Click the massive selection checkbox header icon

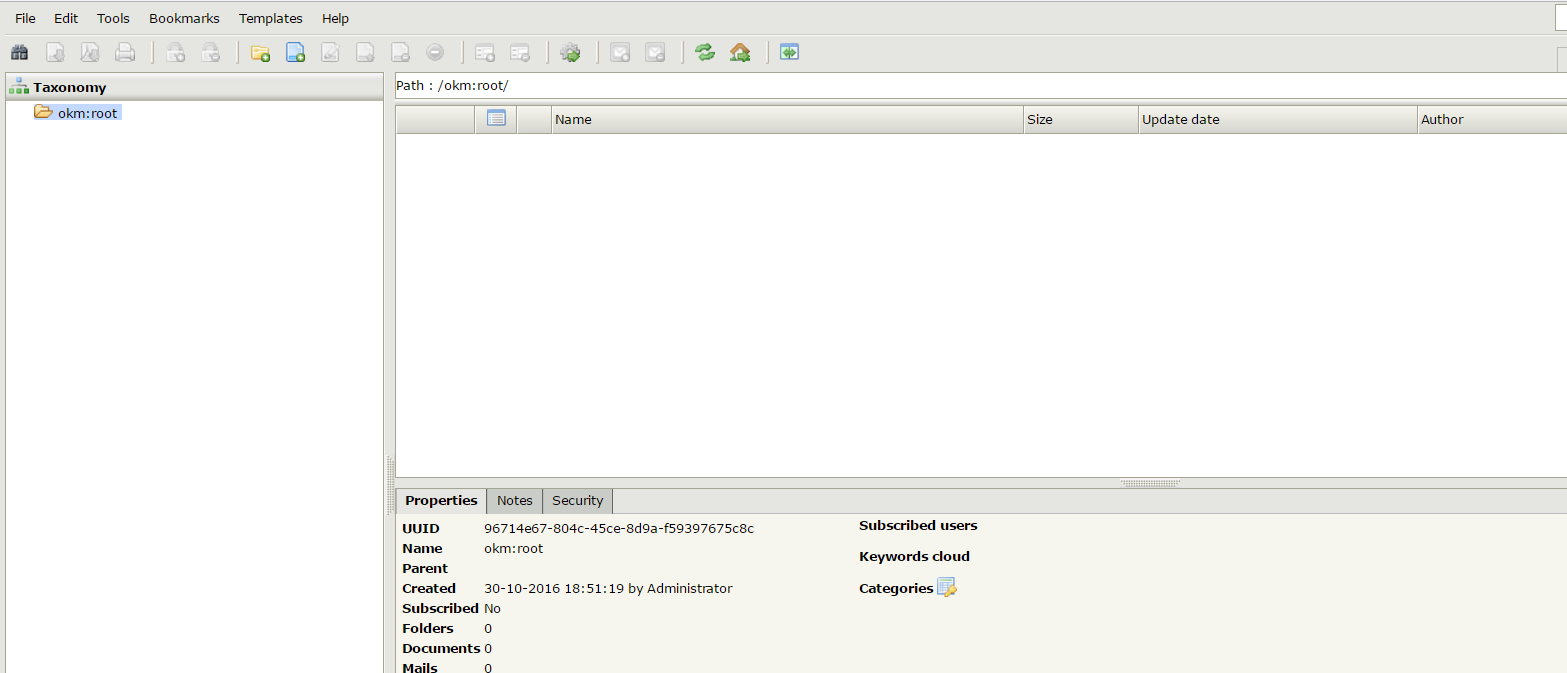(x=496, y=118)
